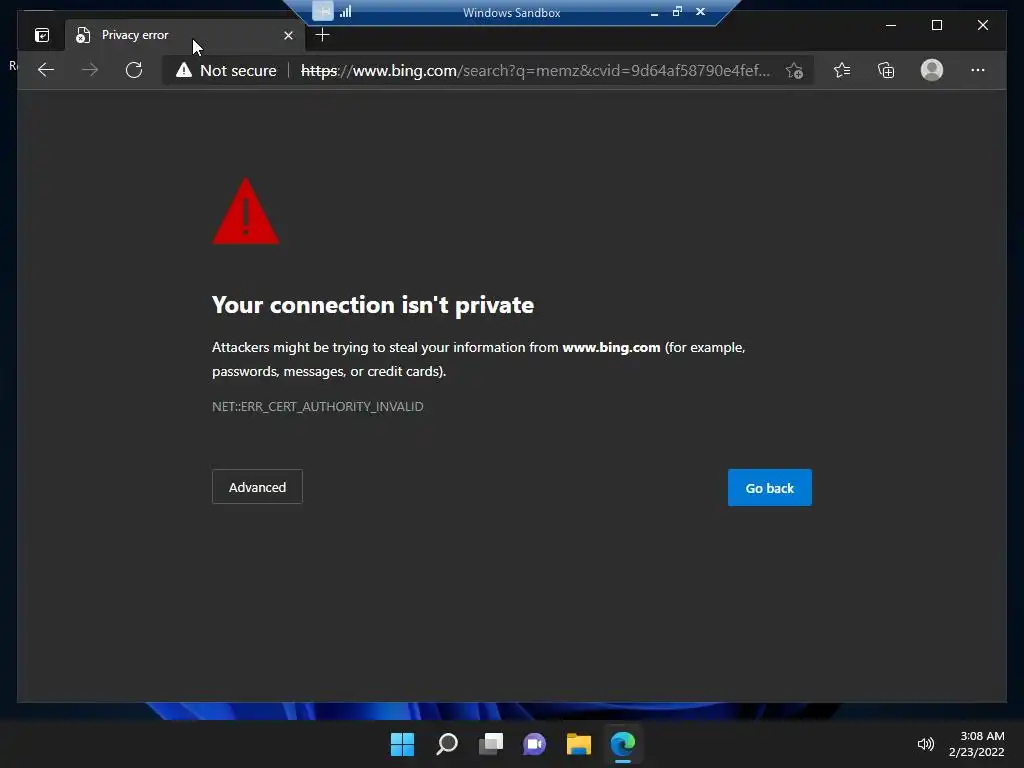Click the browser back arrow
Screen dimensions: 1024x768
pyautogui.click(x=46, y=70)
